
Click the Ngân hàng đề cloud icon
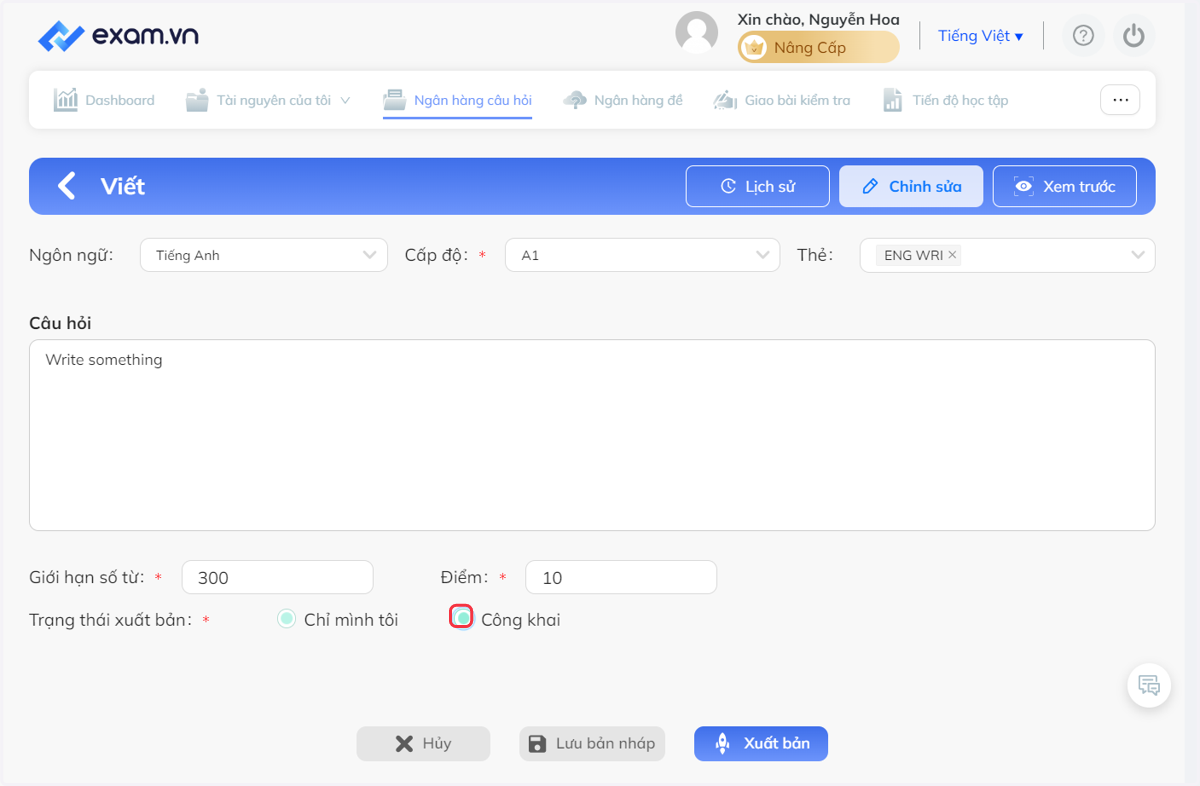(x=575, y=100)
